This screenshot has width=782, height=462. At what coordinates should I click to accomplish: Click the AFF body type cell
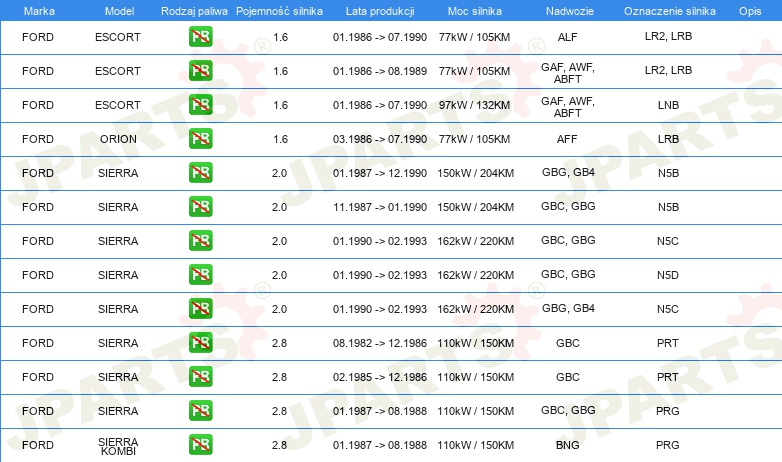click(567, 139)
